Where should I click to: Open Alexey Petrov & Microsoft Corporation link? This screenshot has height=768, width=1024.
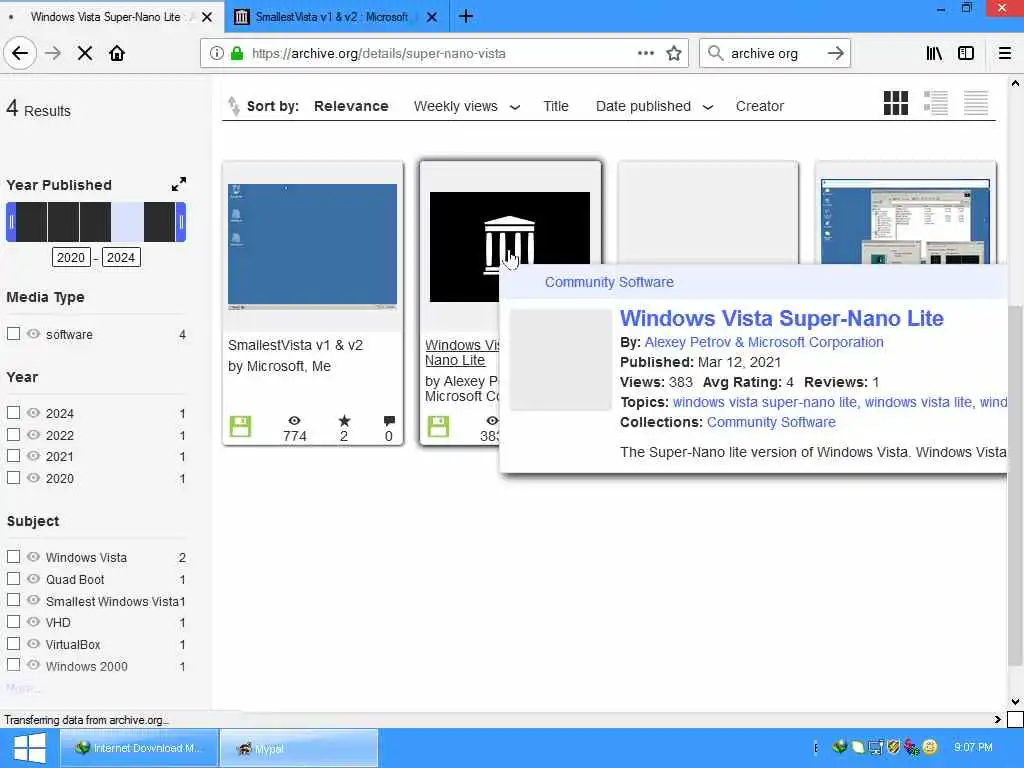tap(764, 342)
